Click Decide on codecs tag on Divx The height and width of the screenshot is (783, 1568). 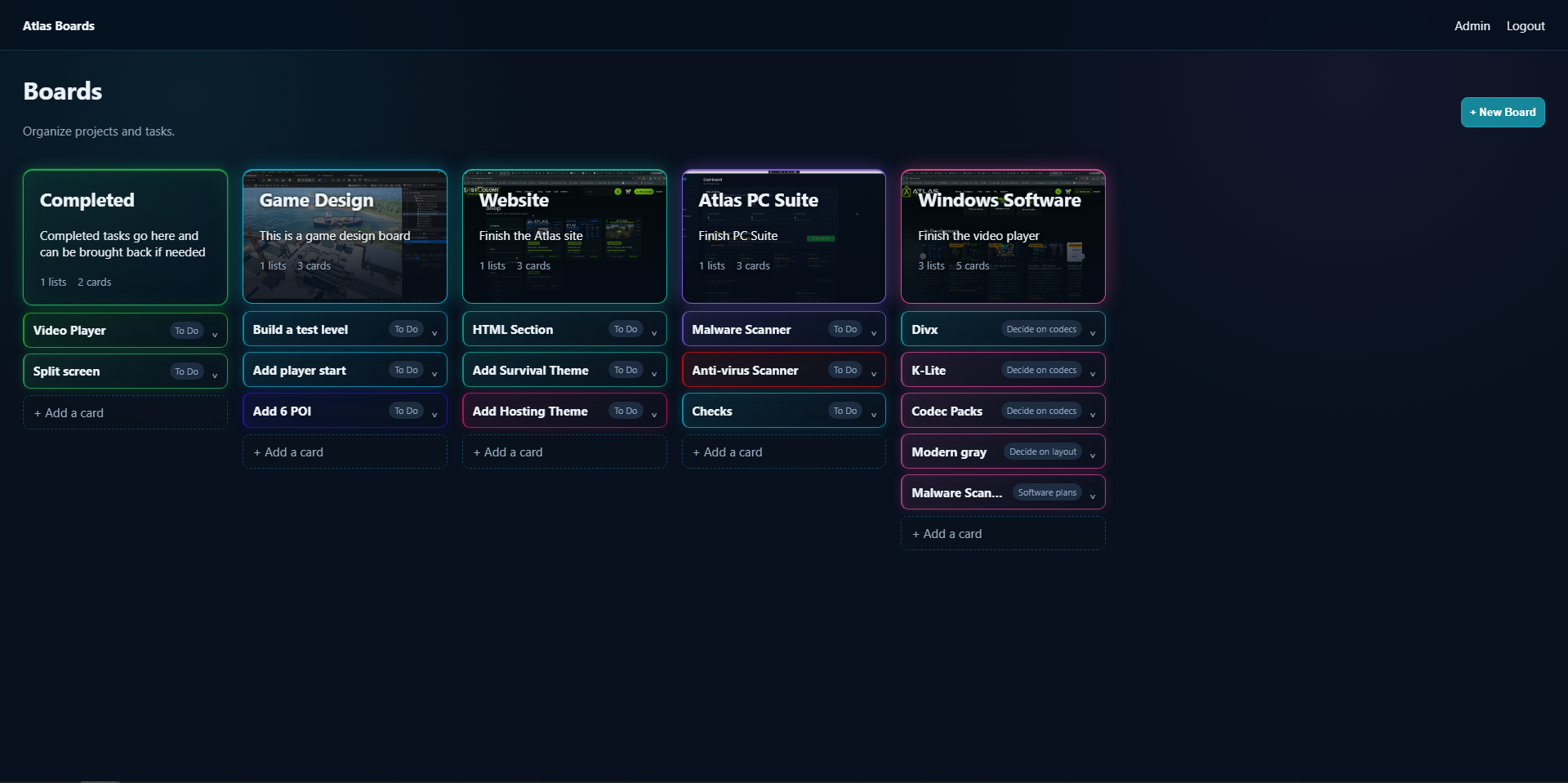click(x=1041, y=329)
